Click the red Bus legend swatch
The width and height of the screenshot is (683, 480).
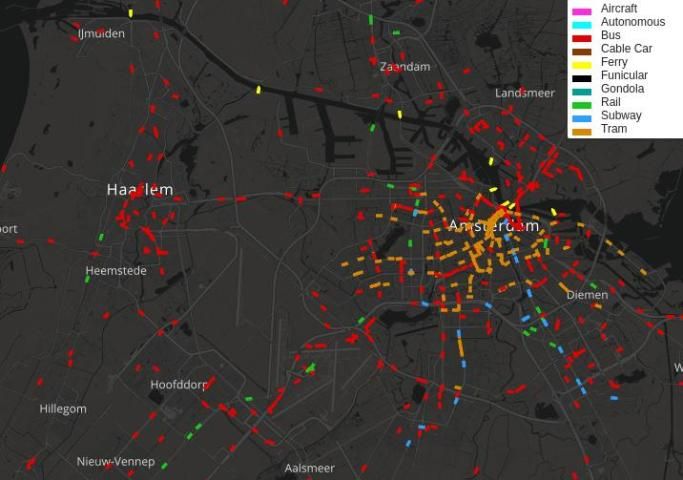tap(582, 38)
